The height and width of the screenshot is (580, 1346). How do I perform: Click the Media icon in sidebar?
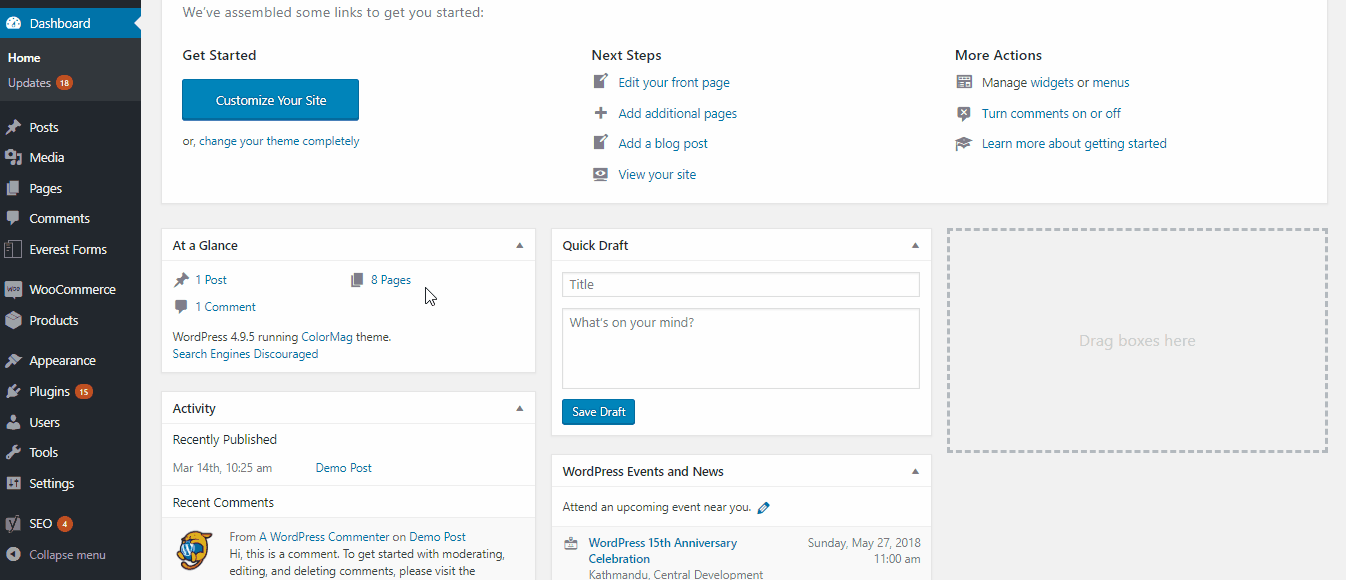coord(13,157)
